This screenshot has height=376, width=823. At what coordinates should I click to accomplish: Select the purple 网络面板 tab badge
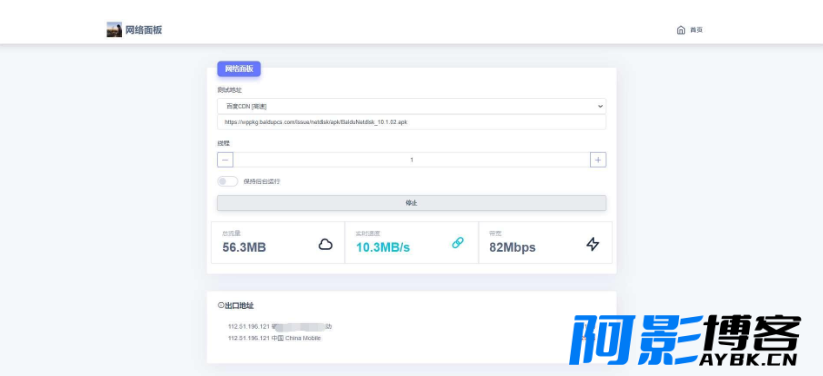click(239, 69)
